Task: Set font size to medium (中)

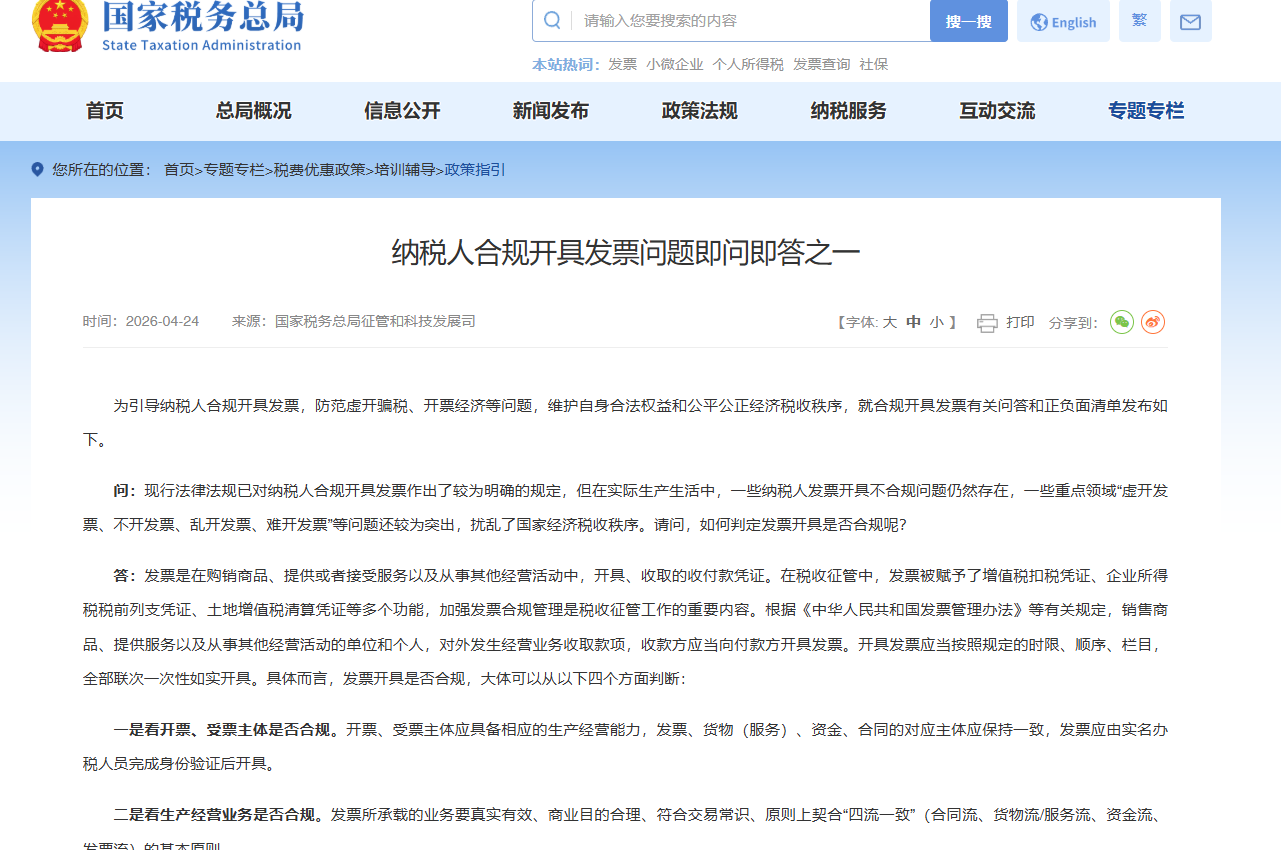Action: click(913, 322)
